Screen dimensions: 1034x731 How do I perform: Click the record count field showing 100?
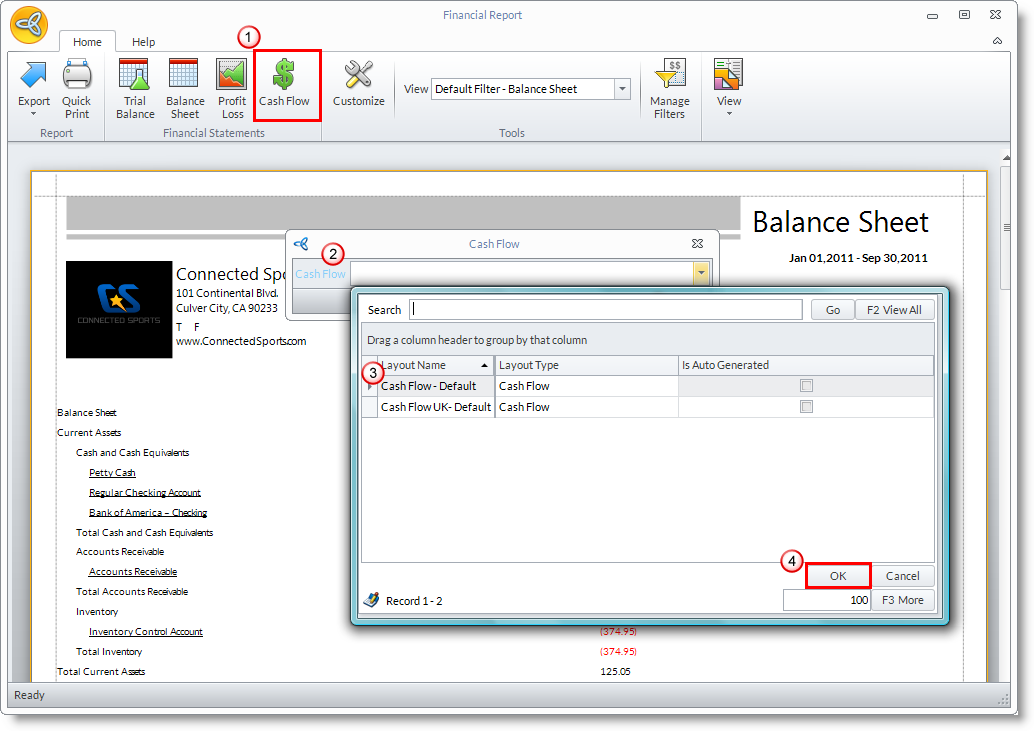click(x=826, y=600)
